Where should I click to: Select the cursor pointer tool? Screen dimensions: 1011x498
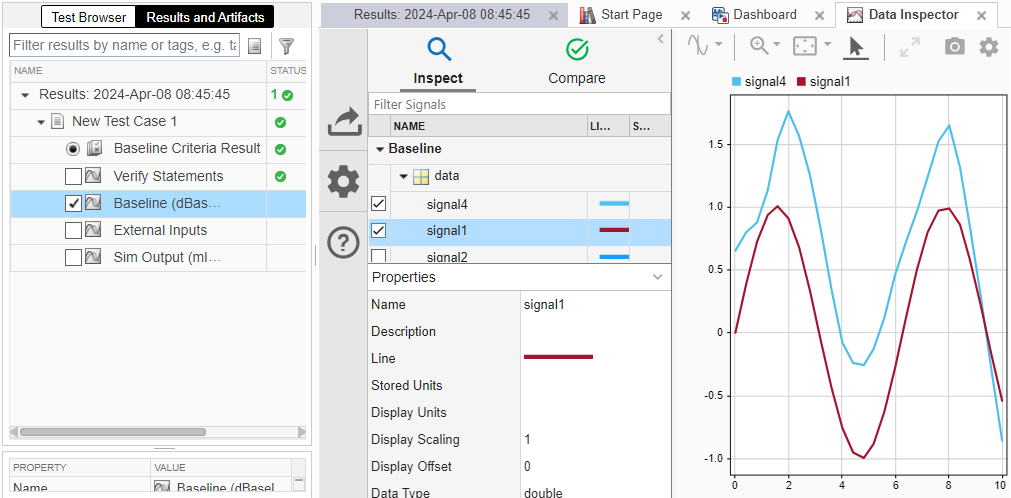point(856,46)
